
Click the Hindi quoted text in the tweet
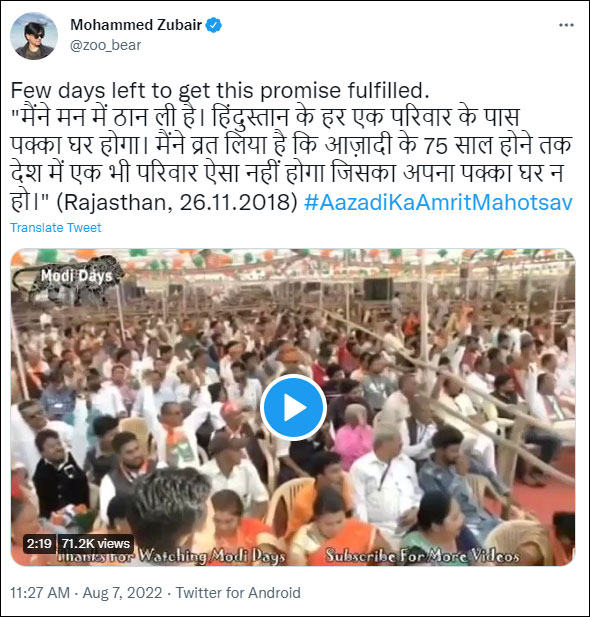290,159
